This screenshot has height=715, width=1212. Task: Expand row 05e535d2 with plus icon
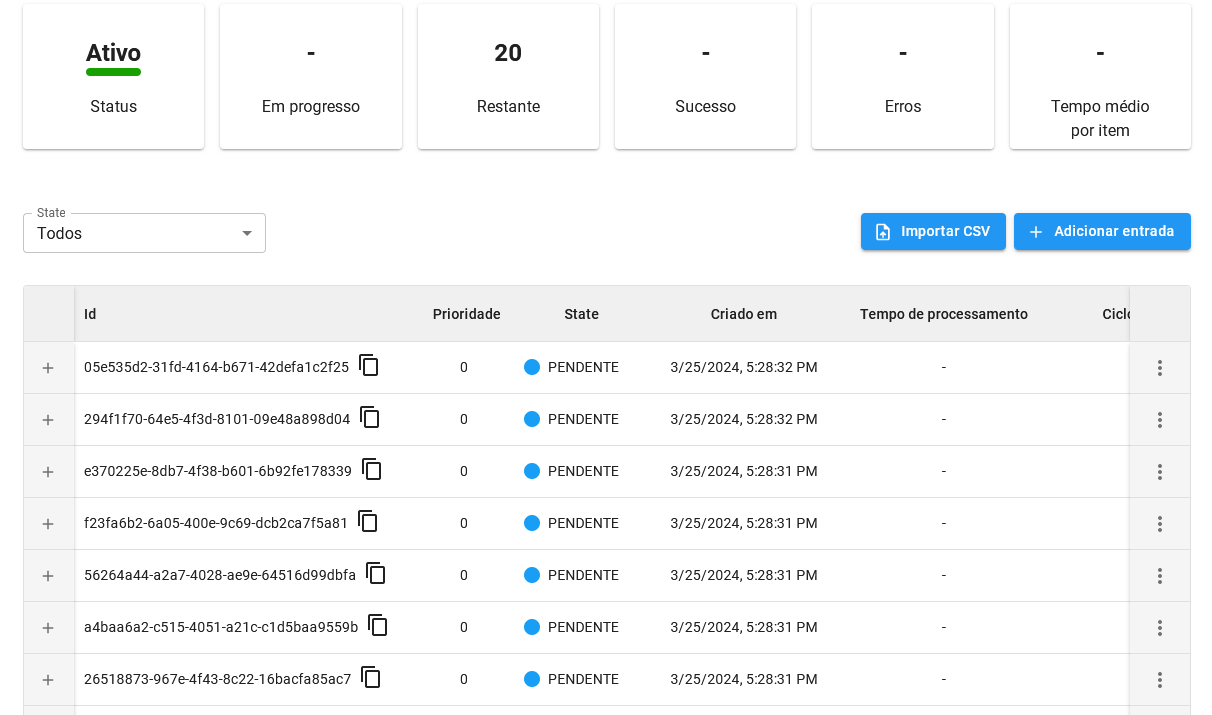tap(48, 368)
